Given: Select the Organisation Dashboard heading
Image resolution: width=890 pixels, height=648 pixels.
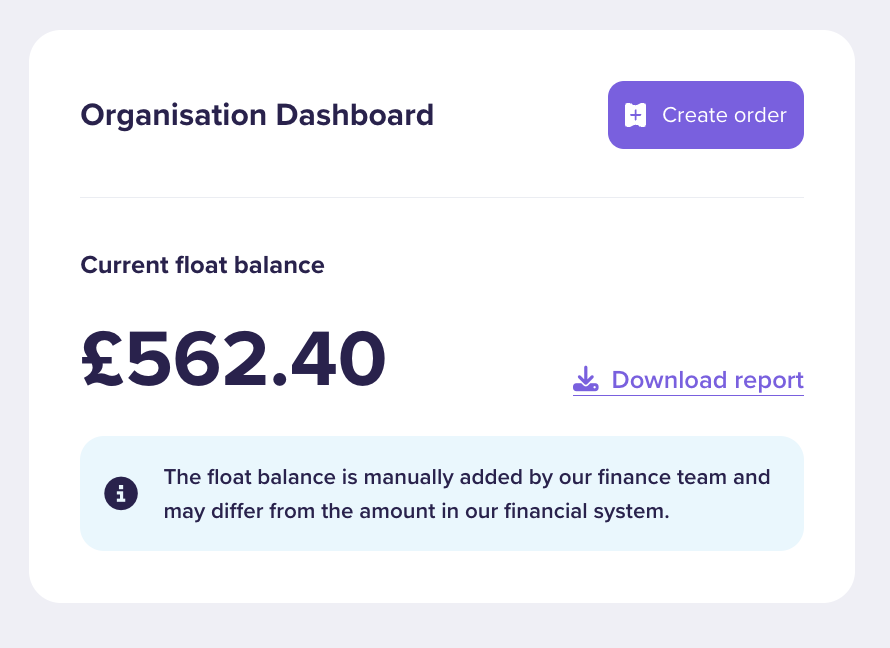Looking at the screenshot, I should (x=257, y=115).
